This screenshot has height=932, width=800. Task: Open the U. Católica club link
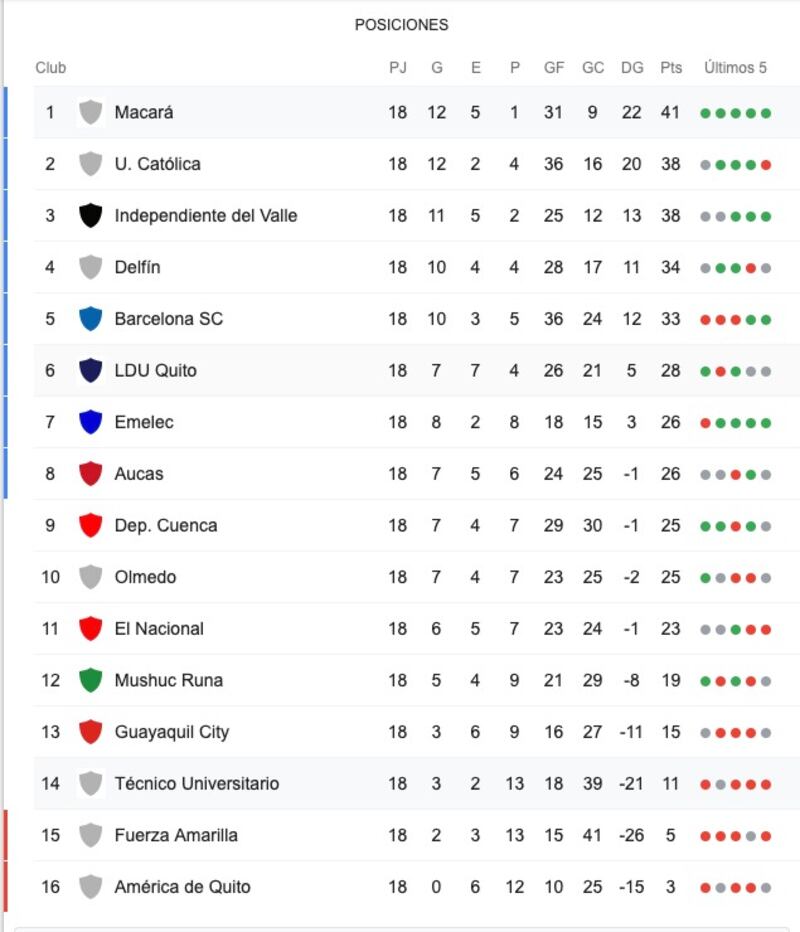click(x=158, y=163)
